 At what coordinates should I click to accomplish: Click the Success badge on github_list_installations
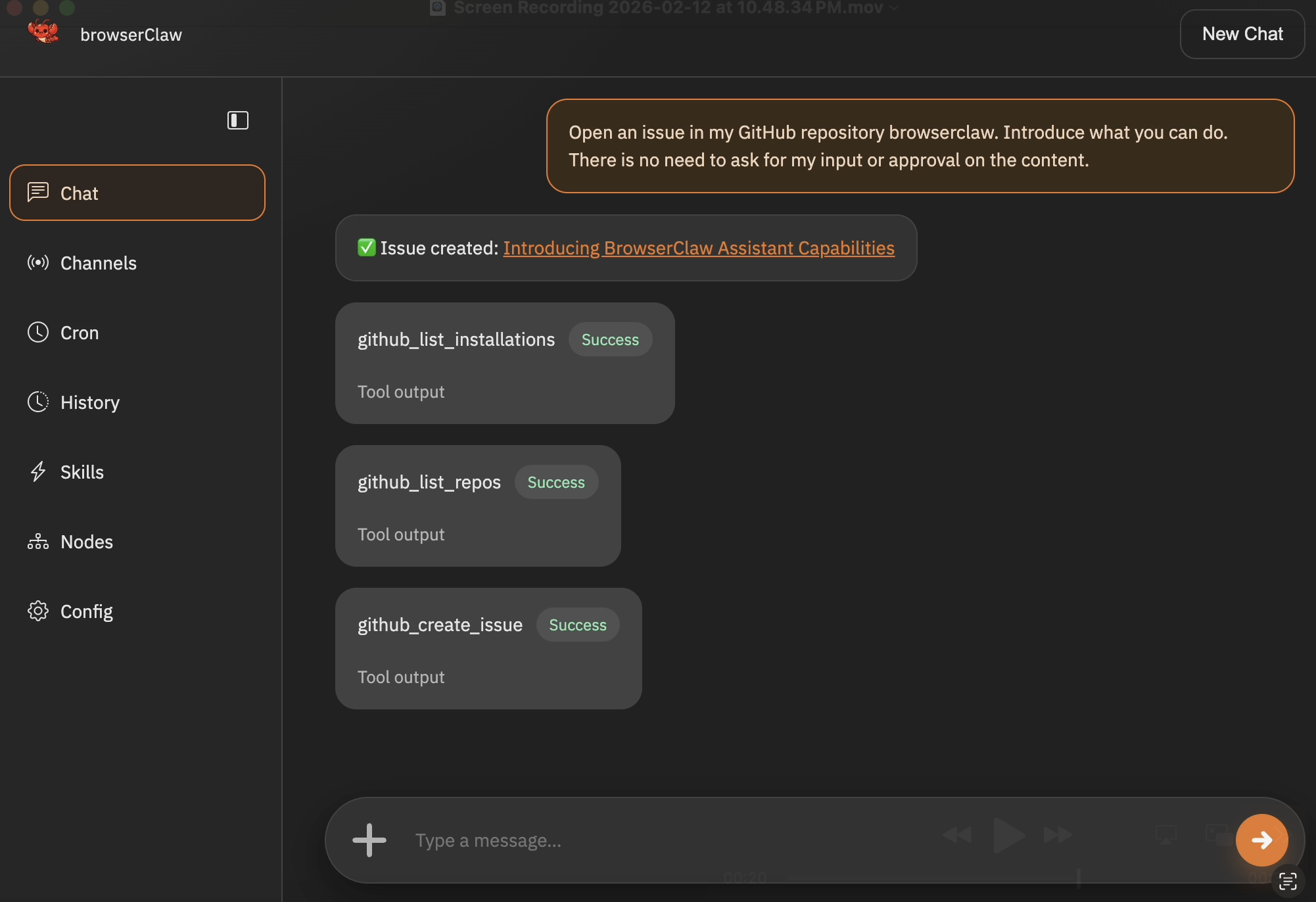[x=610, y=339]
